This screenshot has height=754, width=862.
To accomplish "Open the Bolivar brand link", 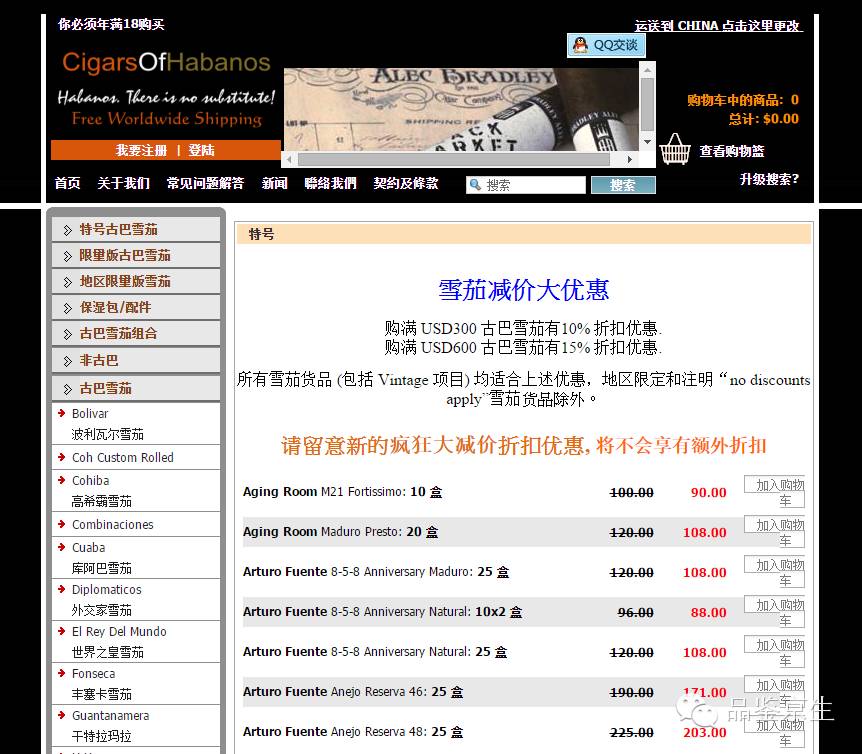I will coord(90,414).
